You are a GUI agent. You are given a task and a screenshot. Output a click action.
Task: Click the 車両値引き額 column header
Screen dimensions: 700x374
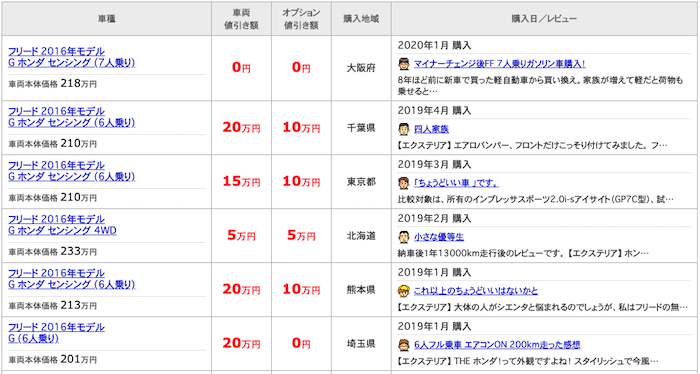coord(242,19)
